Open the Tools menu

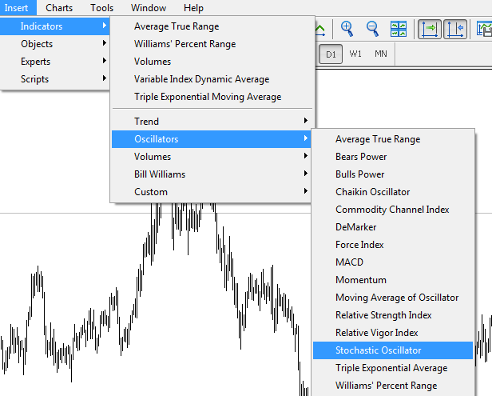click(102, 7)
